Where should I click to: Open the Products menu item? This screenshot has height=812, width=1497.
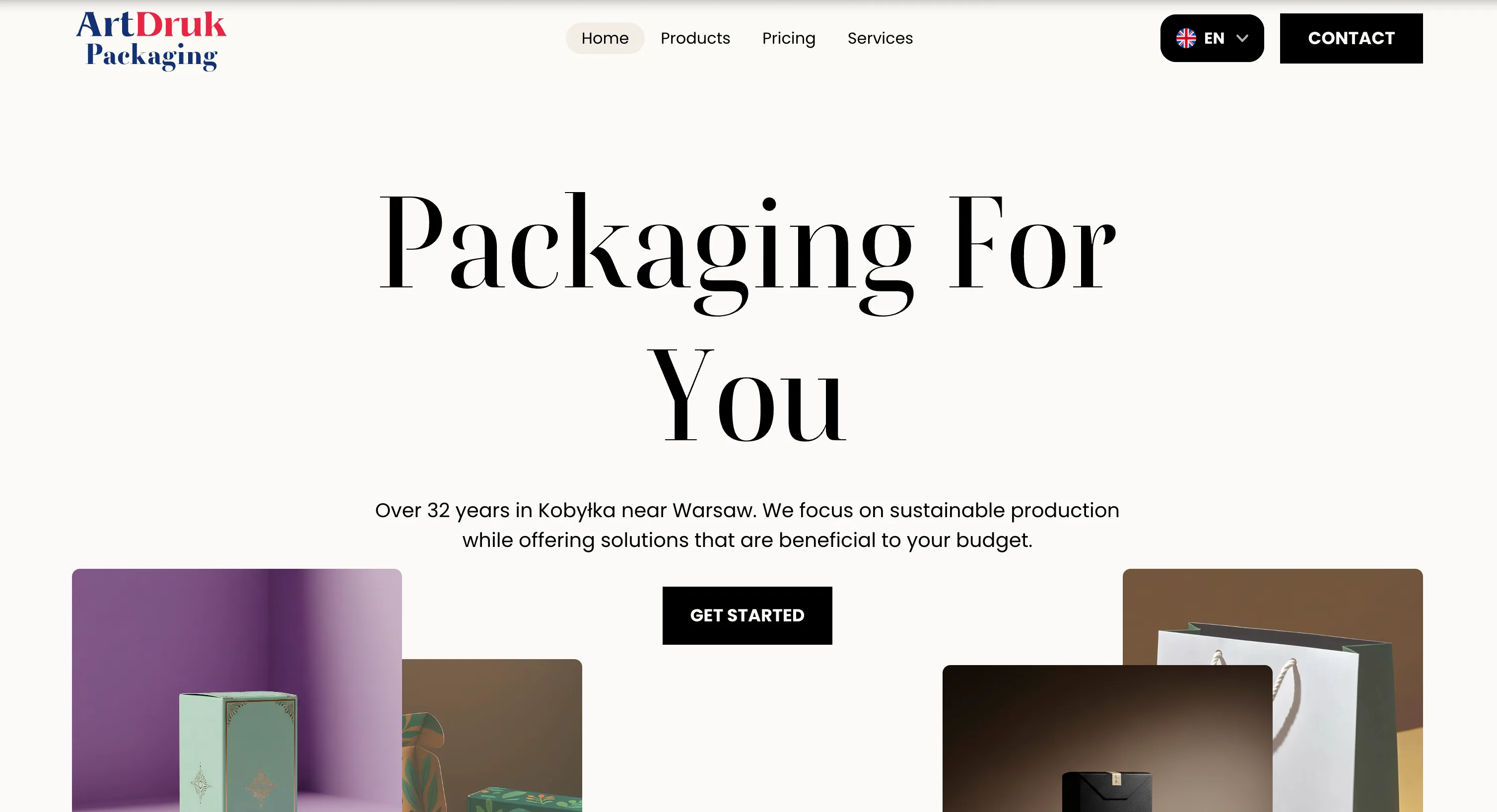695,38
